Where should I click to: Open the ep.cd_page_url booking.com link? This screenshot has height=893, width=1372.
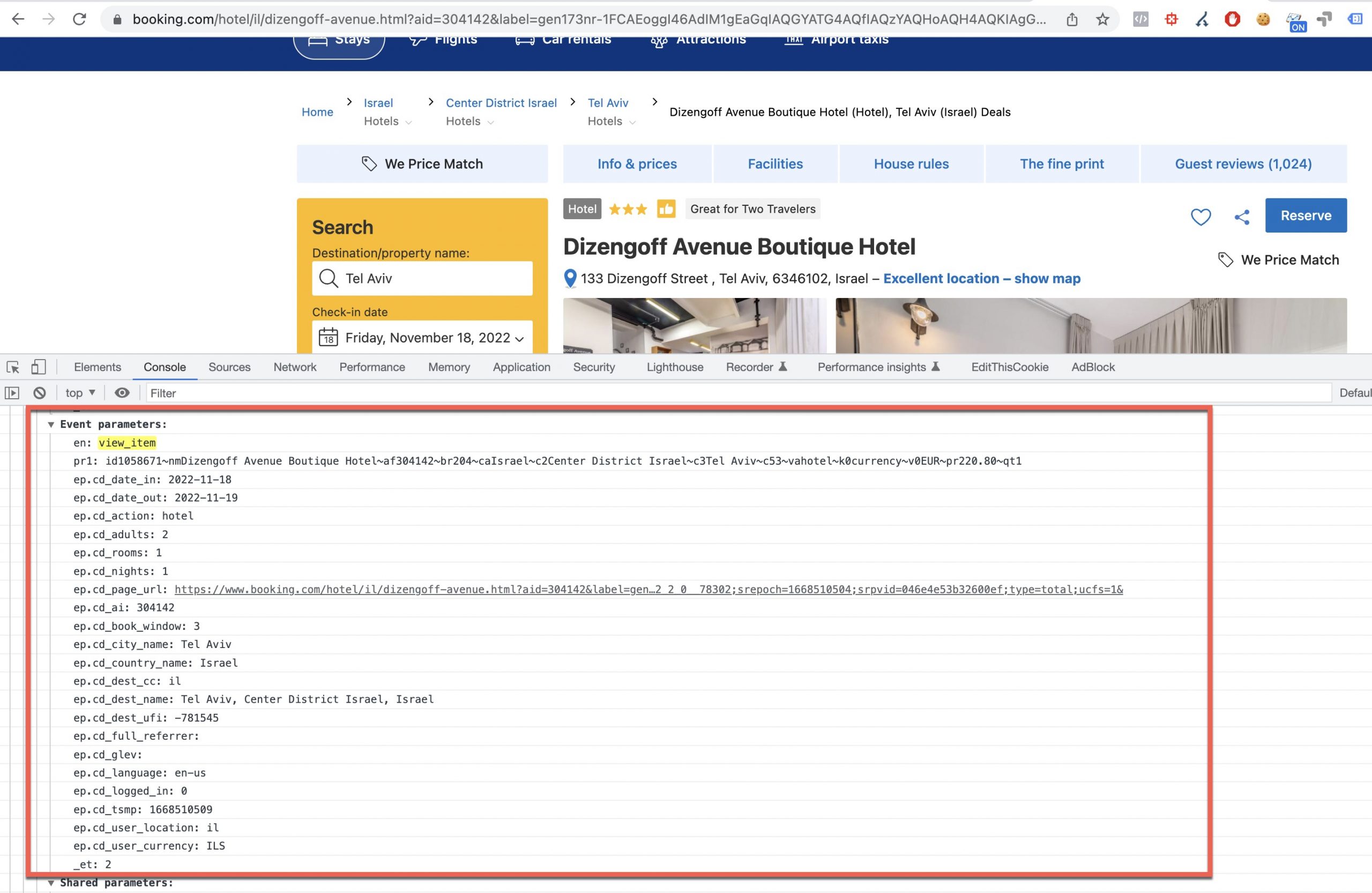click(648, 590)
